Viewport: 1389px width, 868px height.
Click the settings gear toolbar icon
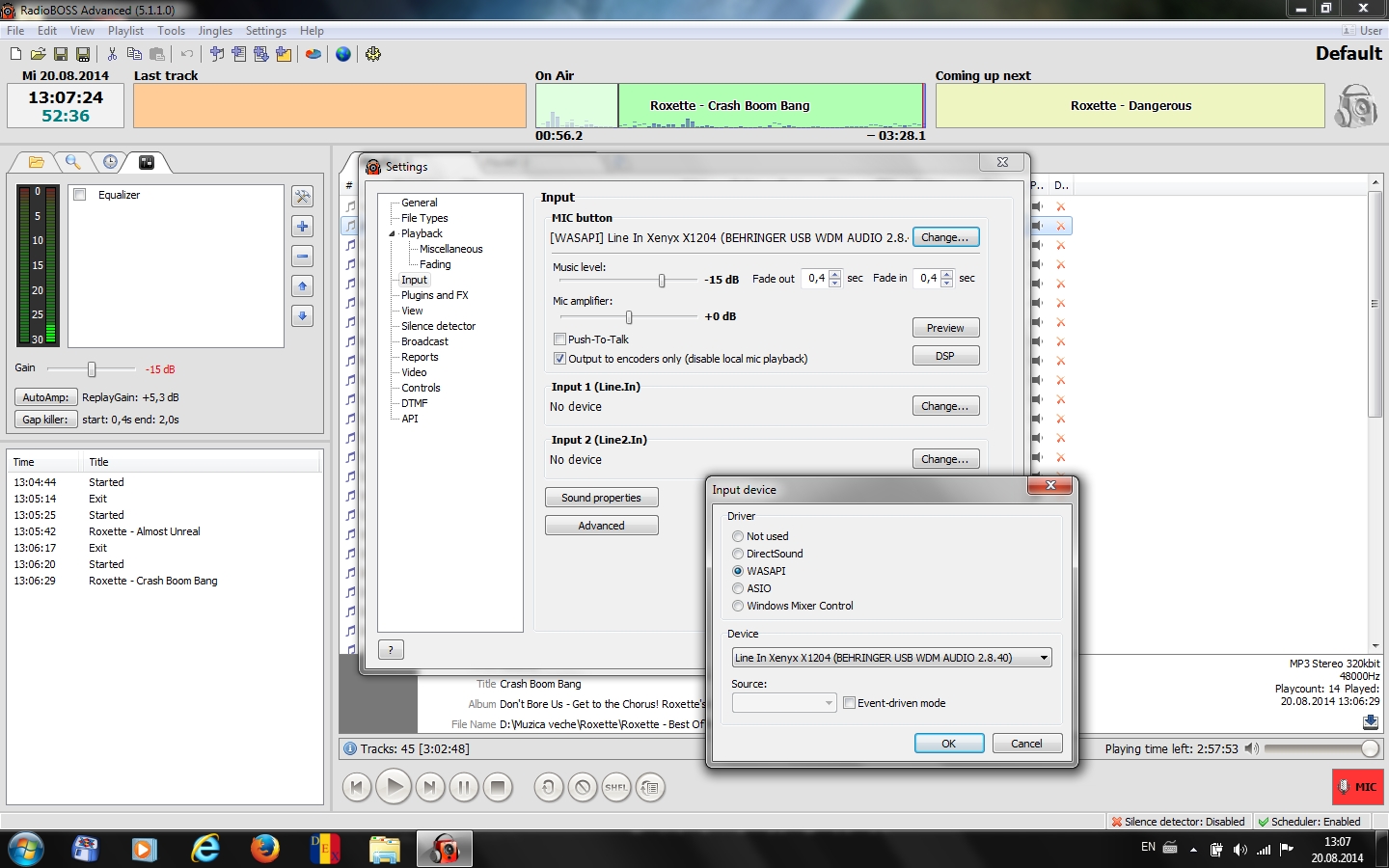pyautogui.click(x=373, y=54)
